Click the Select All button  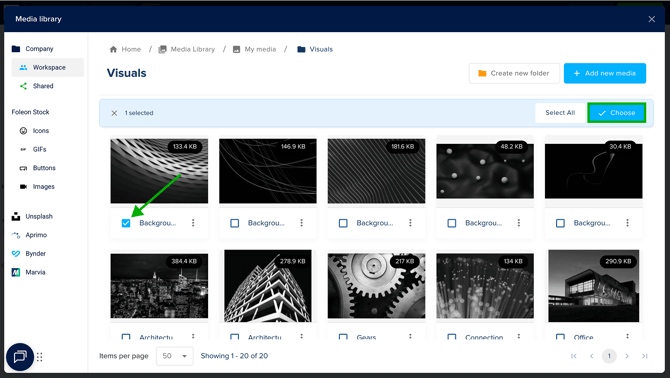tap(560, 113)
